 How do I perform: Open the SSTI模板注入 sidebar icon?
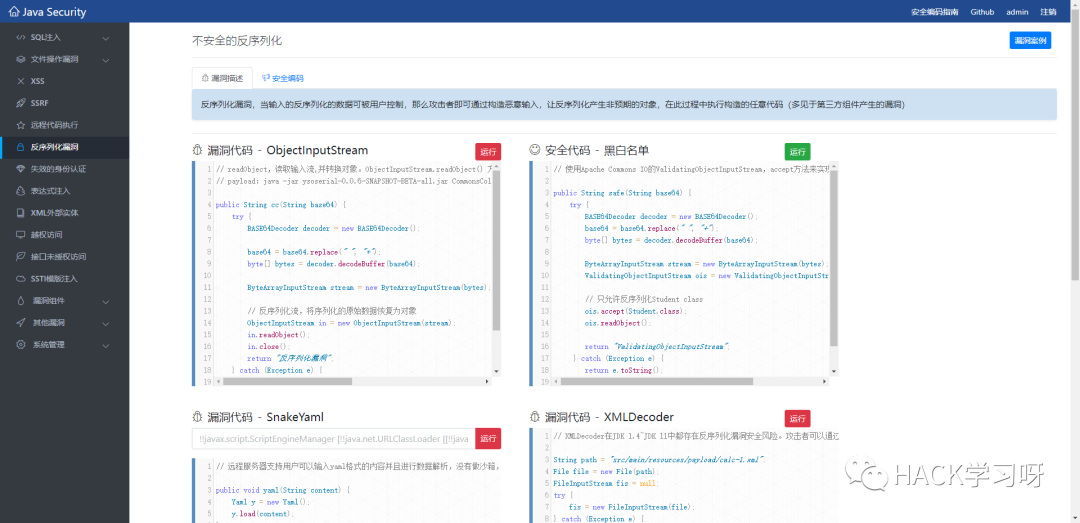21,278
